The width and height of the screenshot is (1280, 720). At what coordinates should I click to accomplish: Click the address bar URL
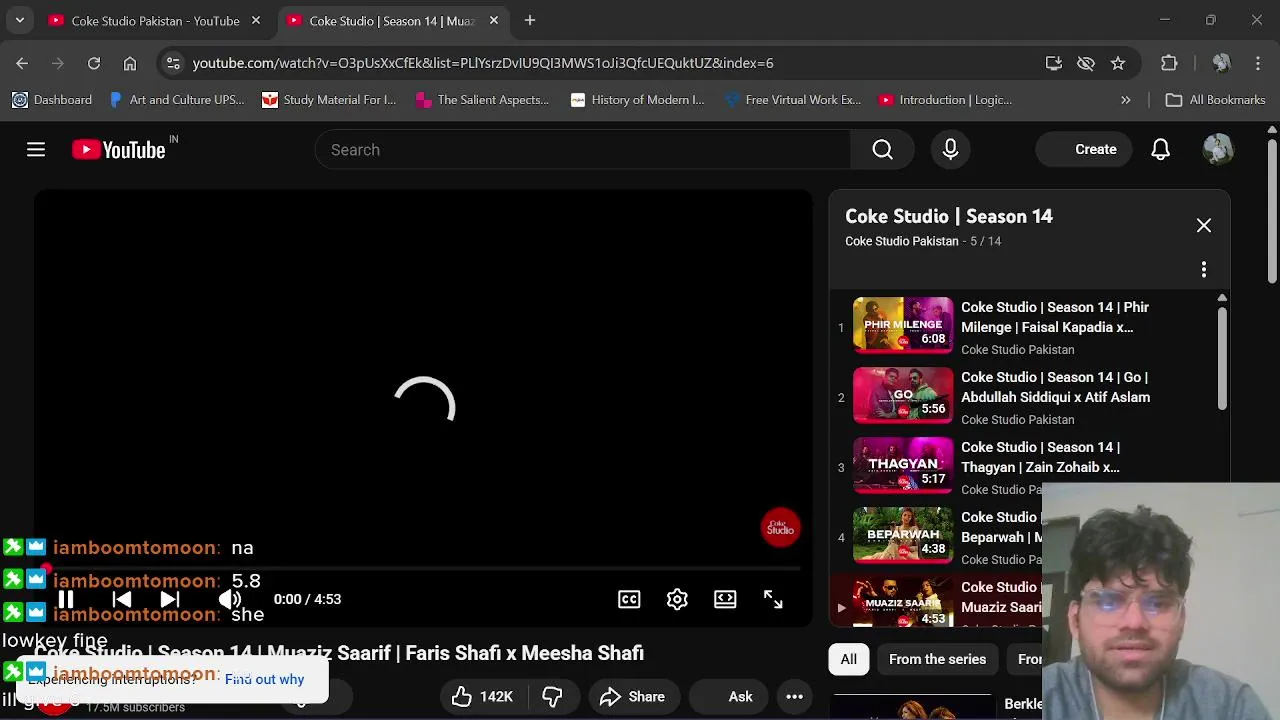pyautogui.click(x=483, y=63)
